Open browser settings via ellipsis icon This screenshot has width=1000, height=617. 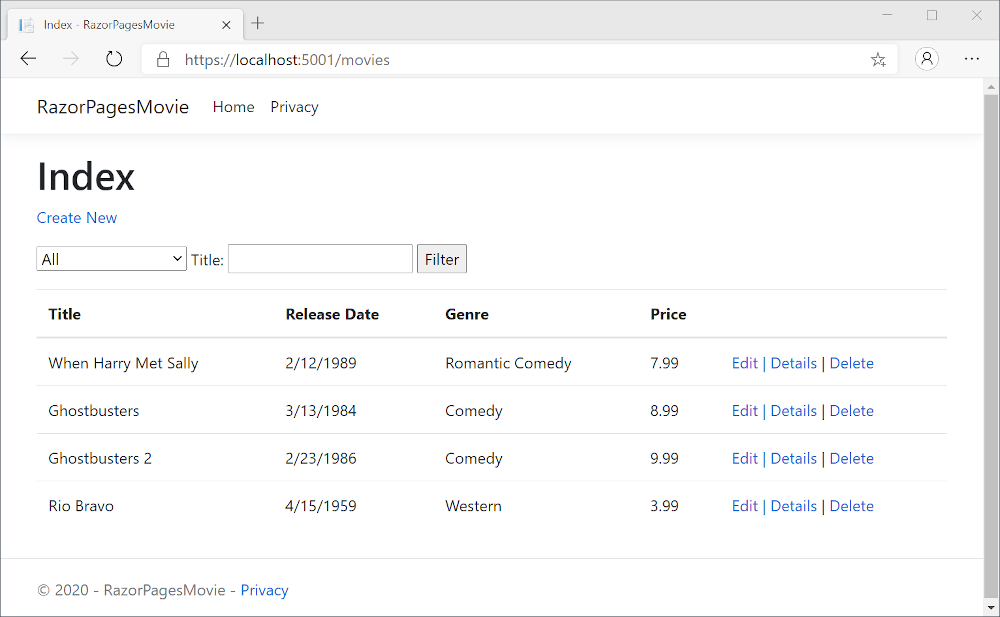click(971, 59)
